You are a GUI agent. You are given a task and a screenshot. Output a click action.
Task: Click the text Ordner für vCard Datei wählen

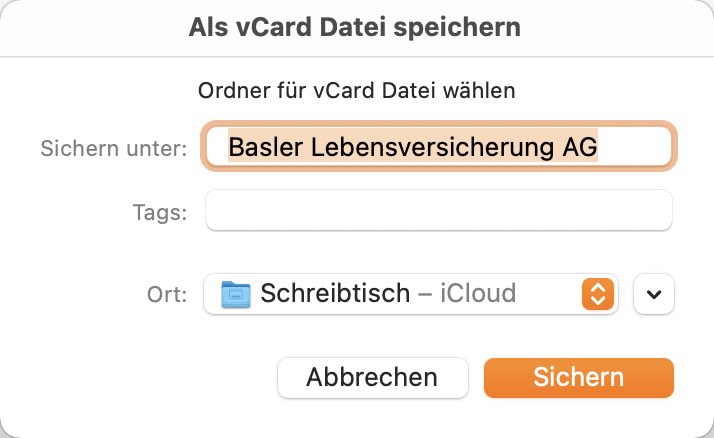(357, 90)
